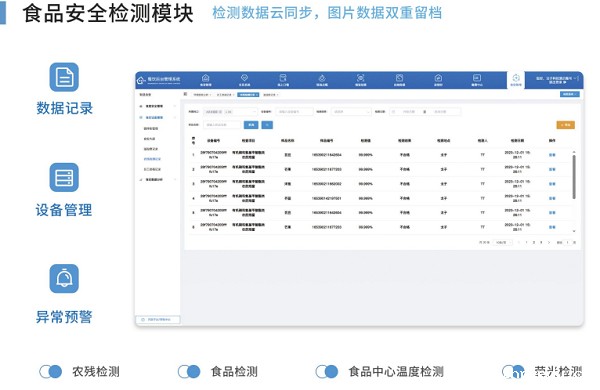Click the device number input field

pyautogui.click(x=294, y=112)
